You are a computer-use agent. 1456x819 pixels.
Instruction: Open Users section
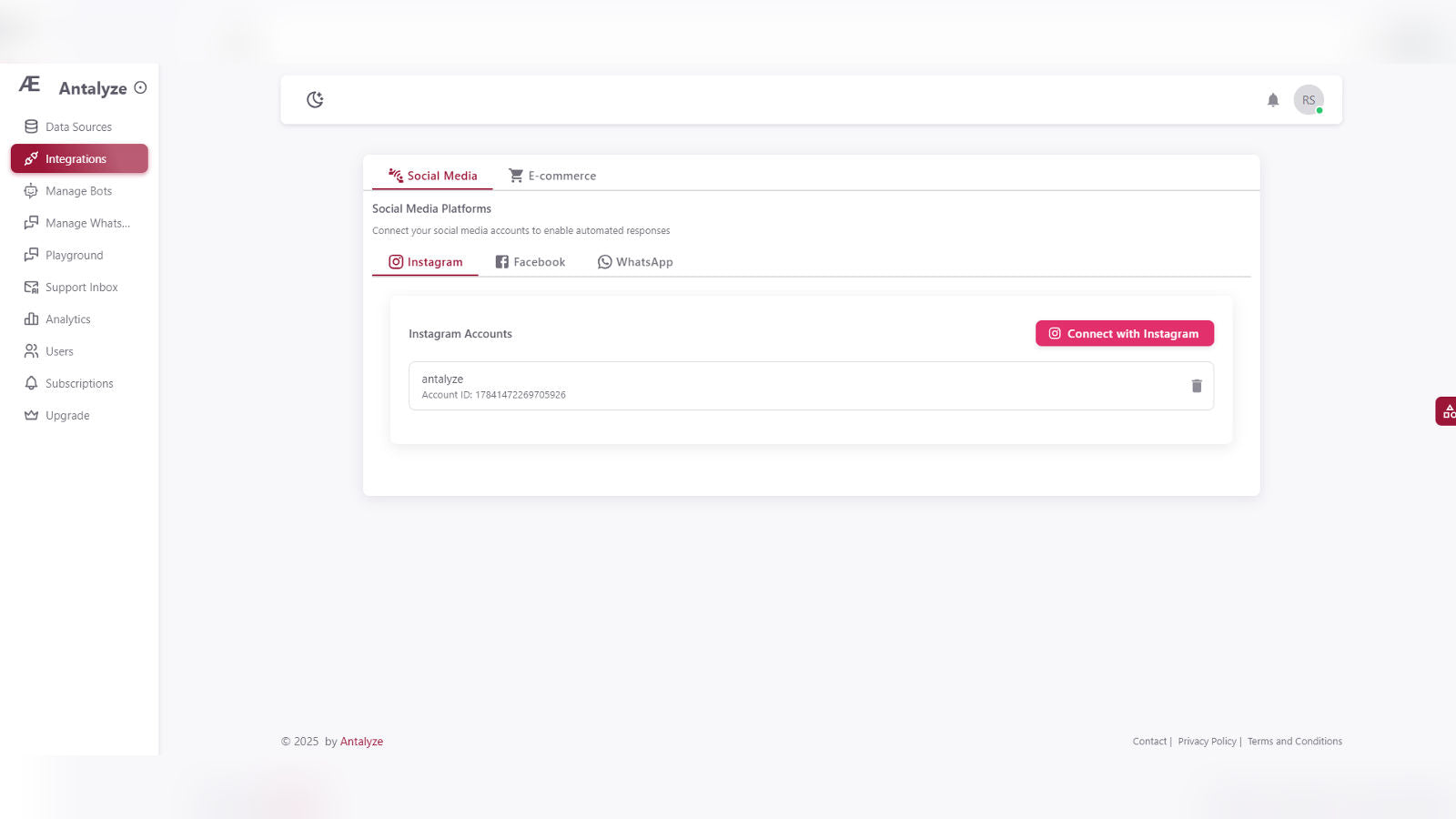(x=79, y=351)
